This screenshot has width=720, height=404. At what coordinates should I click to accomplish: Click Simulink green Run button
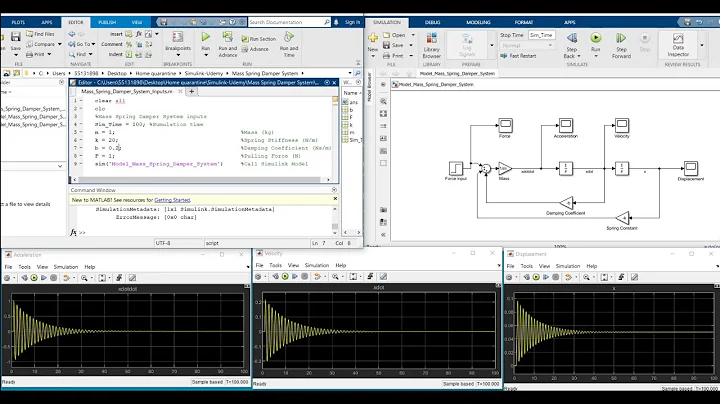pos(596,38)
